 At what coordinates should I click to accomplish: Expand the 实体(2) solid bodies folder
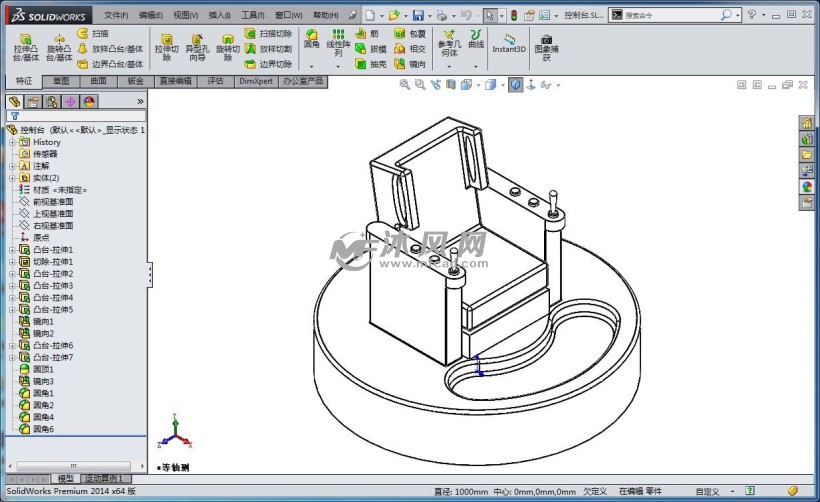coord(13,178)
